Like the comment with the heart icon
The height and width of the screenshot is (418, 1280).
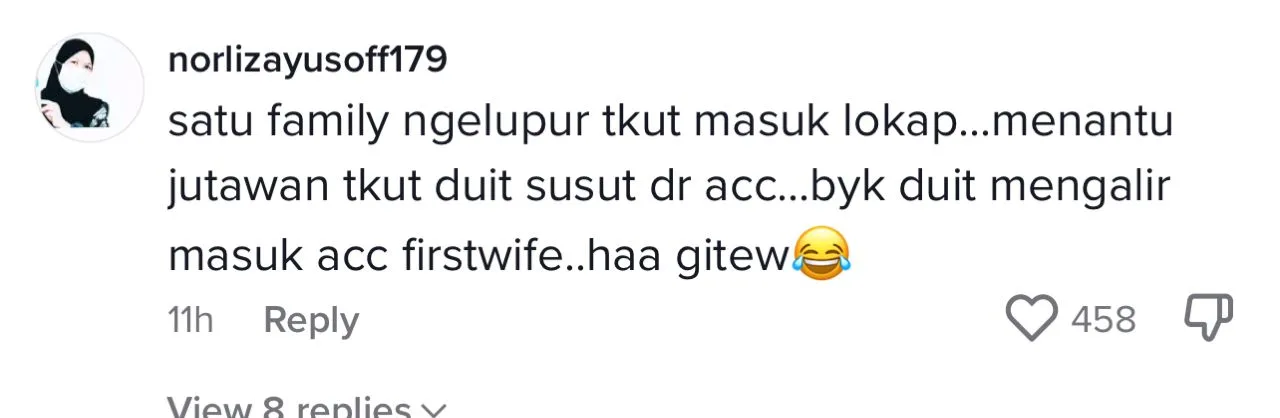tap(1031, 319)
